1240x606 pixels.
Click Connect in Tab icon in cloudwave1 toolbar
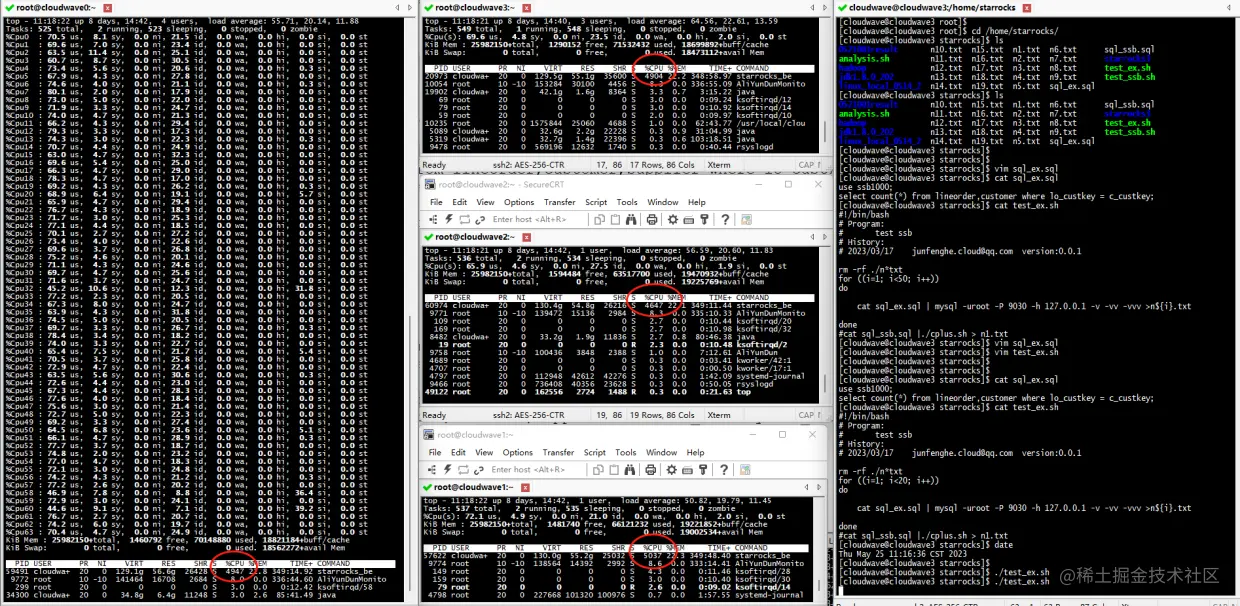463,469
